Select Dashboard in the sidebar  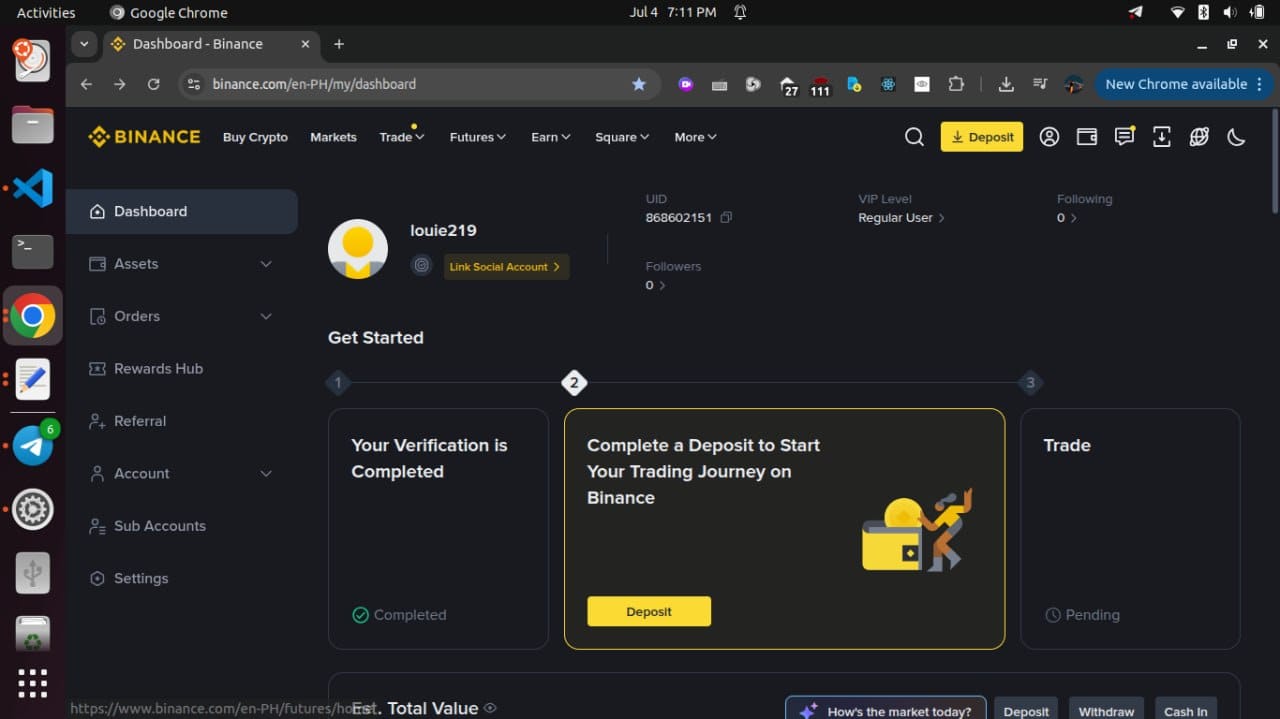(181, 211)
